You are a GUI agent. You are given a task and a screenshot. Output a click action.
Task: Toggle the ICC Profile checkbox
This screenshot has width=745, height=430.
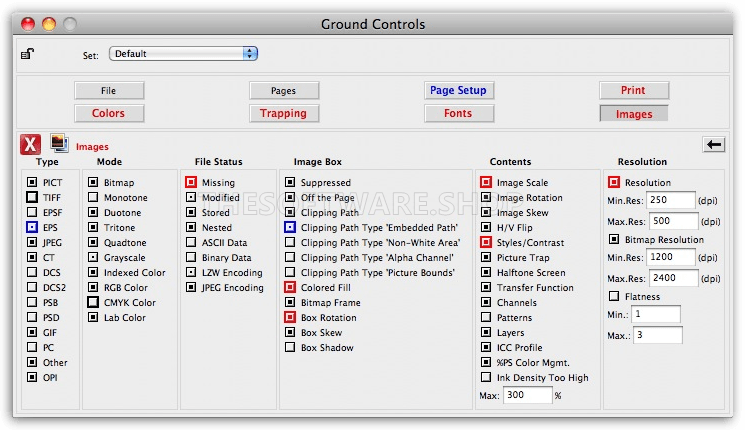click(x=486, y=347)
